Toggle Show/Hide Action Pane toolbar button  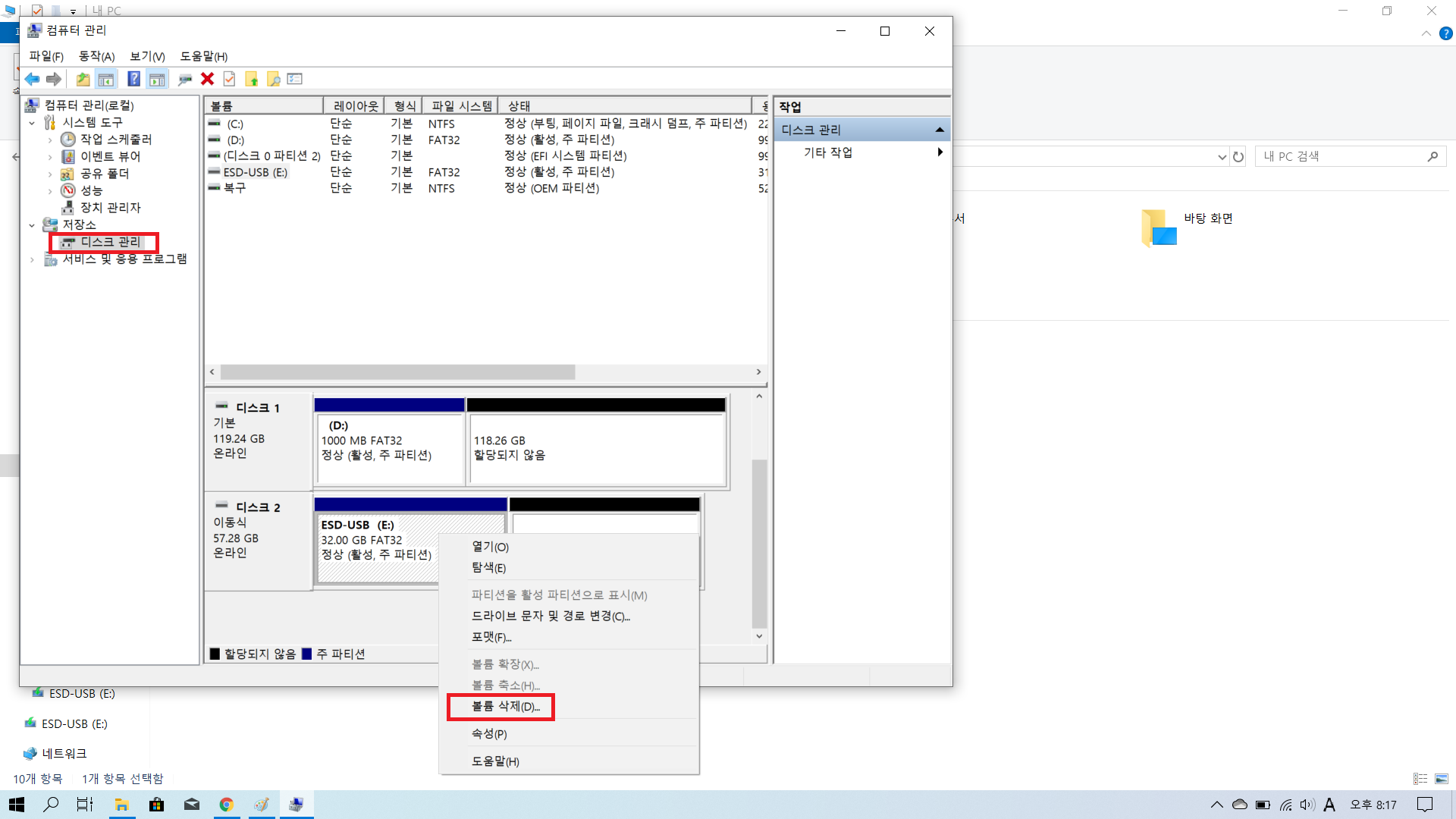pos(157,79)
